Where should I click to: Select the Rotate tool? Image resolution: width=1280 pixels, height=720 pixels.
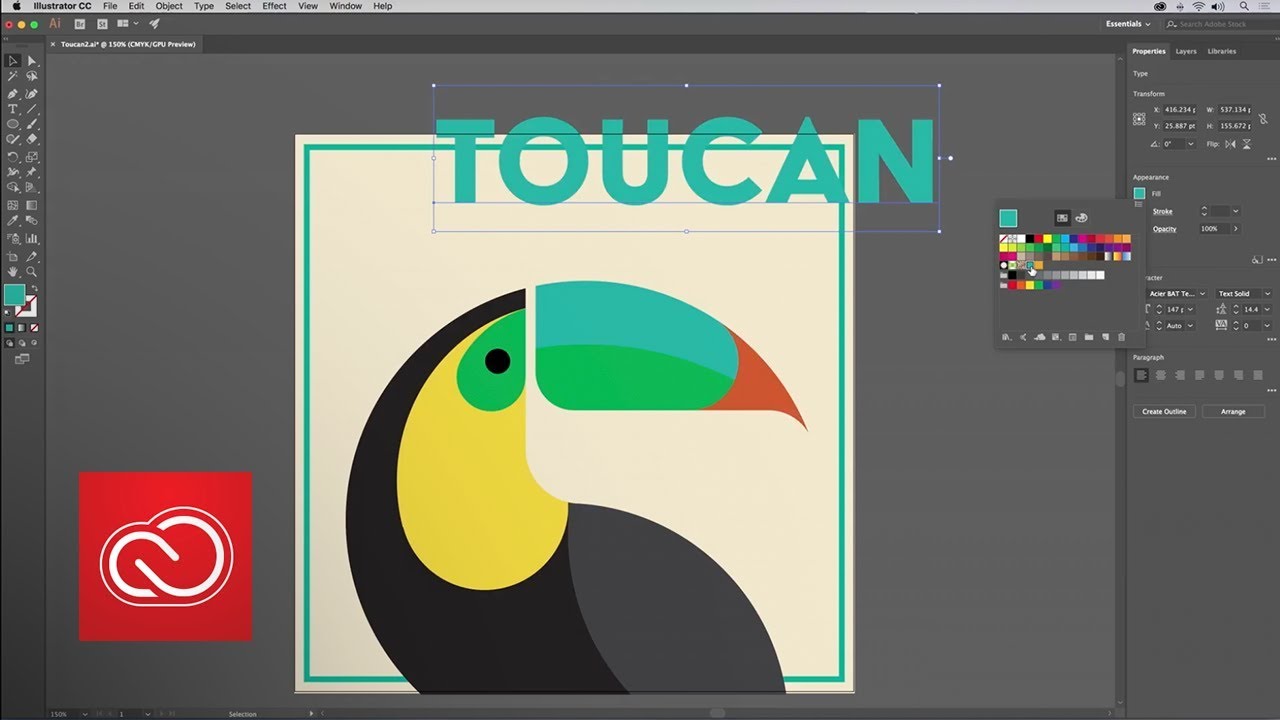point(13,157)
